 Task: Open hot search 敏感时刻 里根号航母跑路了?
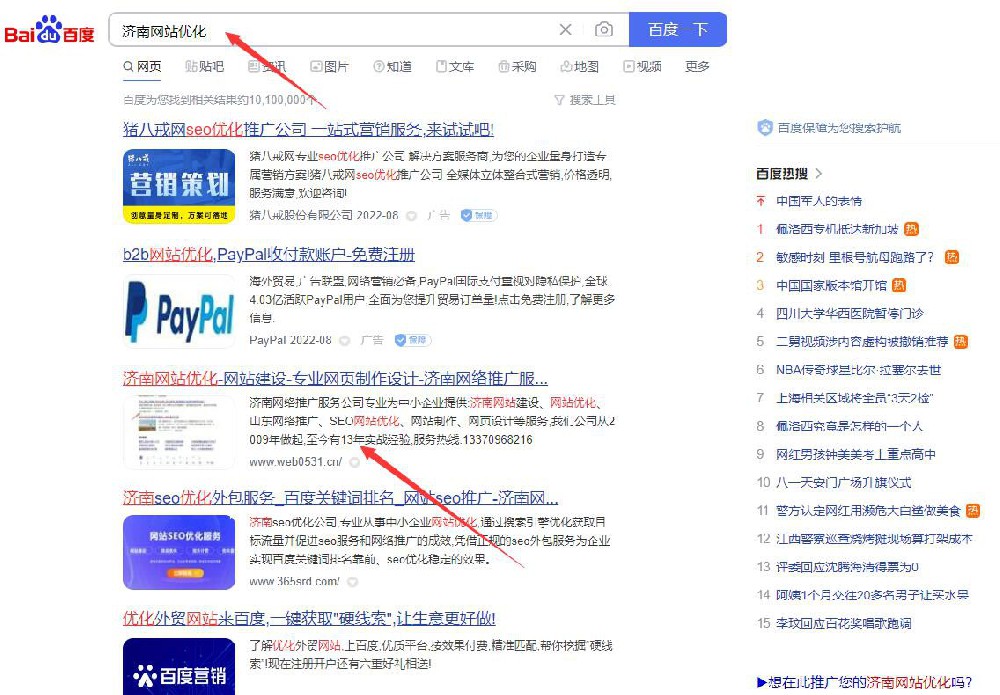click(x=855, y=258)
